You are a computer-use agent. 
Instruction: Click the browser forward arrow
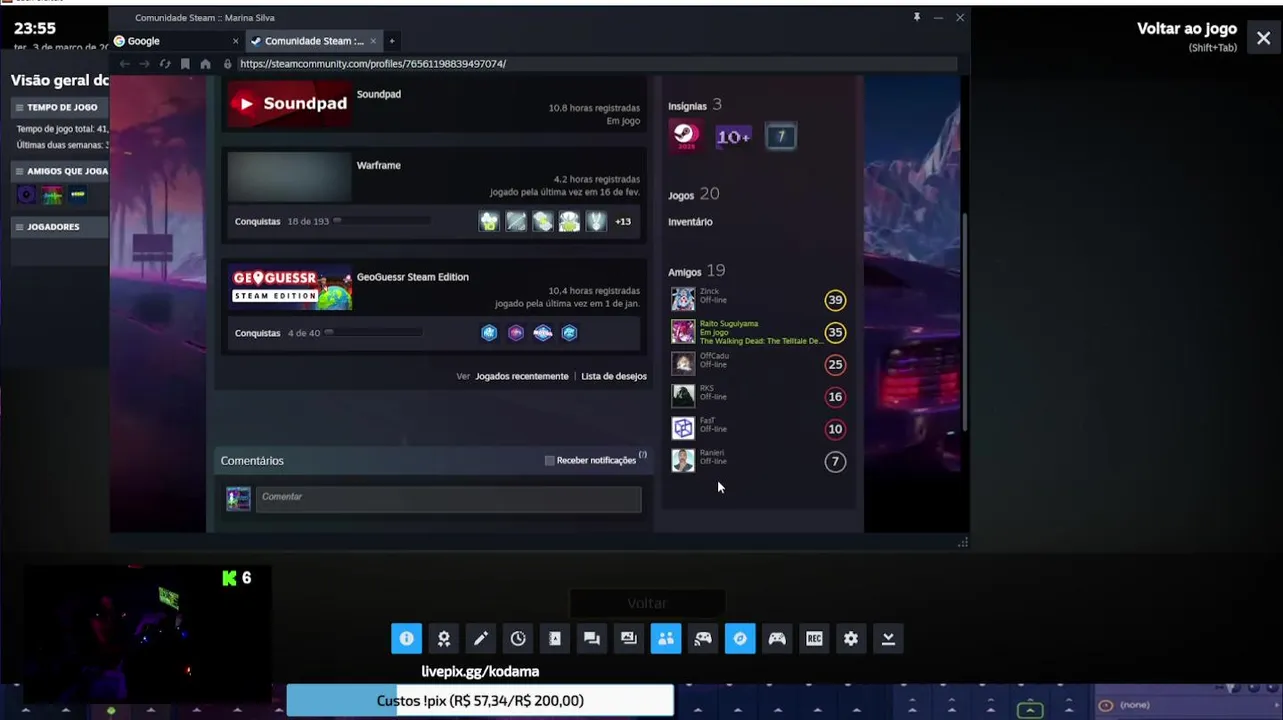(144, 63)
